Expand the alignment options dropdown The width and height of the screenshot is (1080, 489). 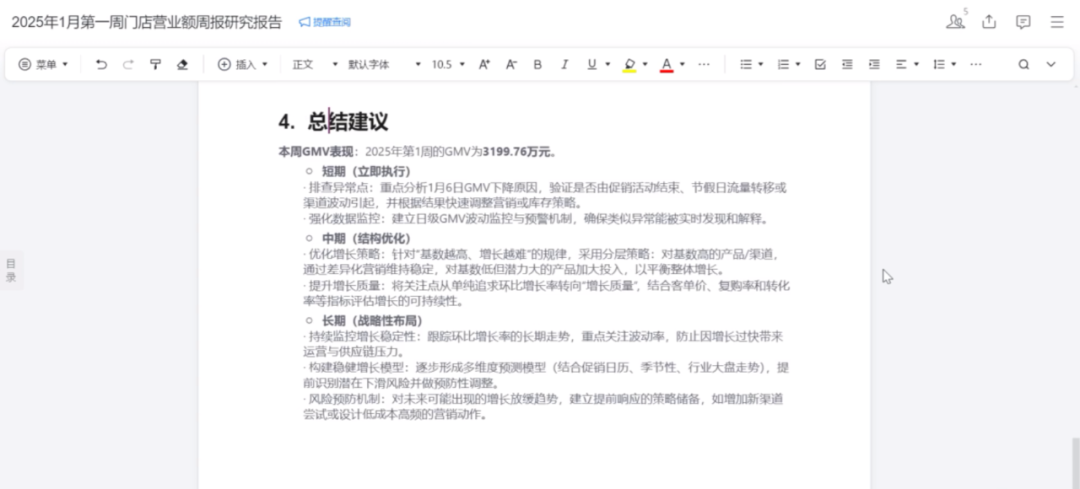917,64
